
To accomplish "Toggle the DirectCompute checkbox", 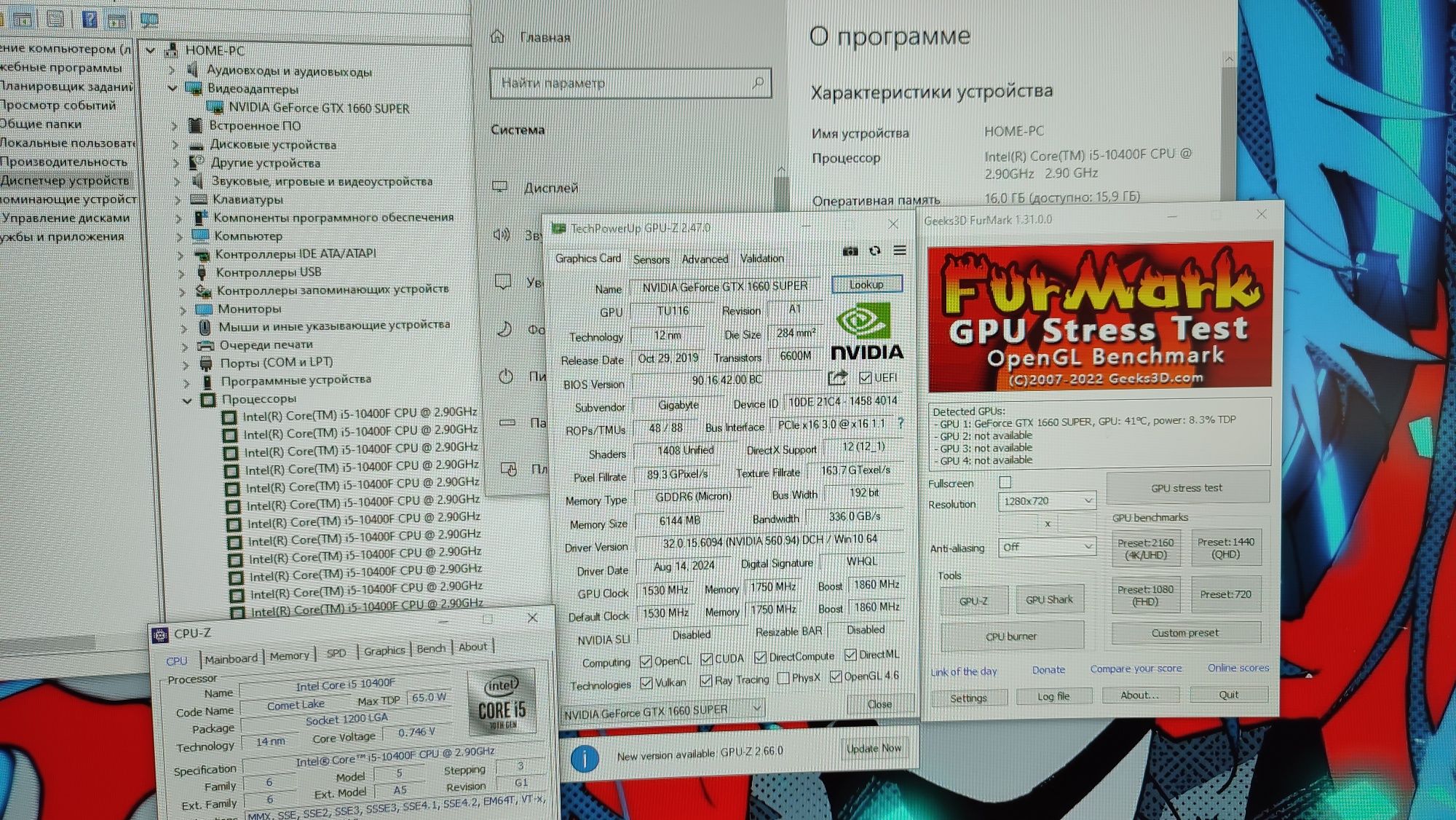I will 760,657.
